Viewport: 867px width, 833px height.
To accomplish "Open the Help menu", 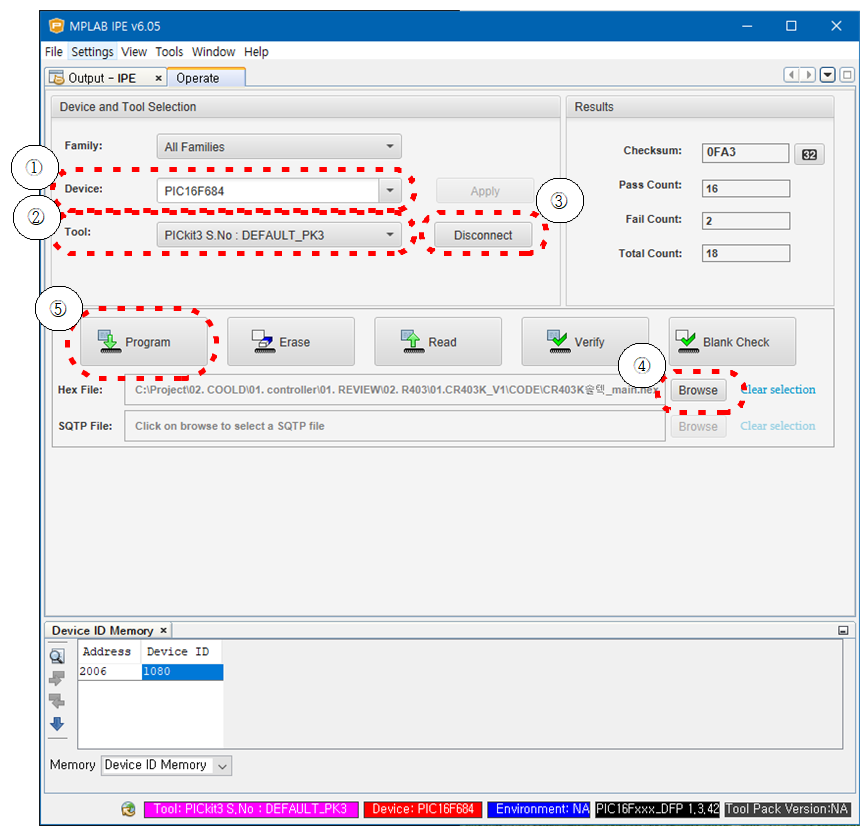I will 256,52.
